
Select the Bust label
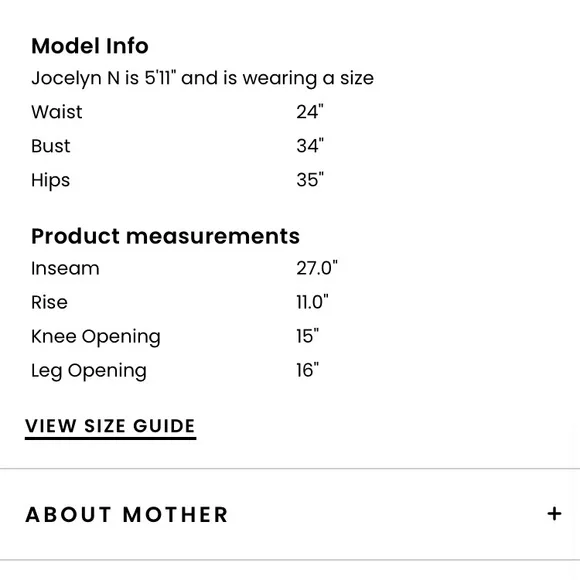click(51, 146)
